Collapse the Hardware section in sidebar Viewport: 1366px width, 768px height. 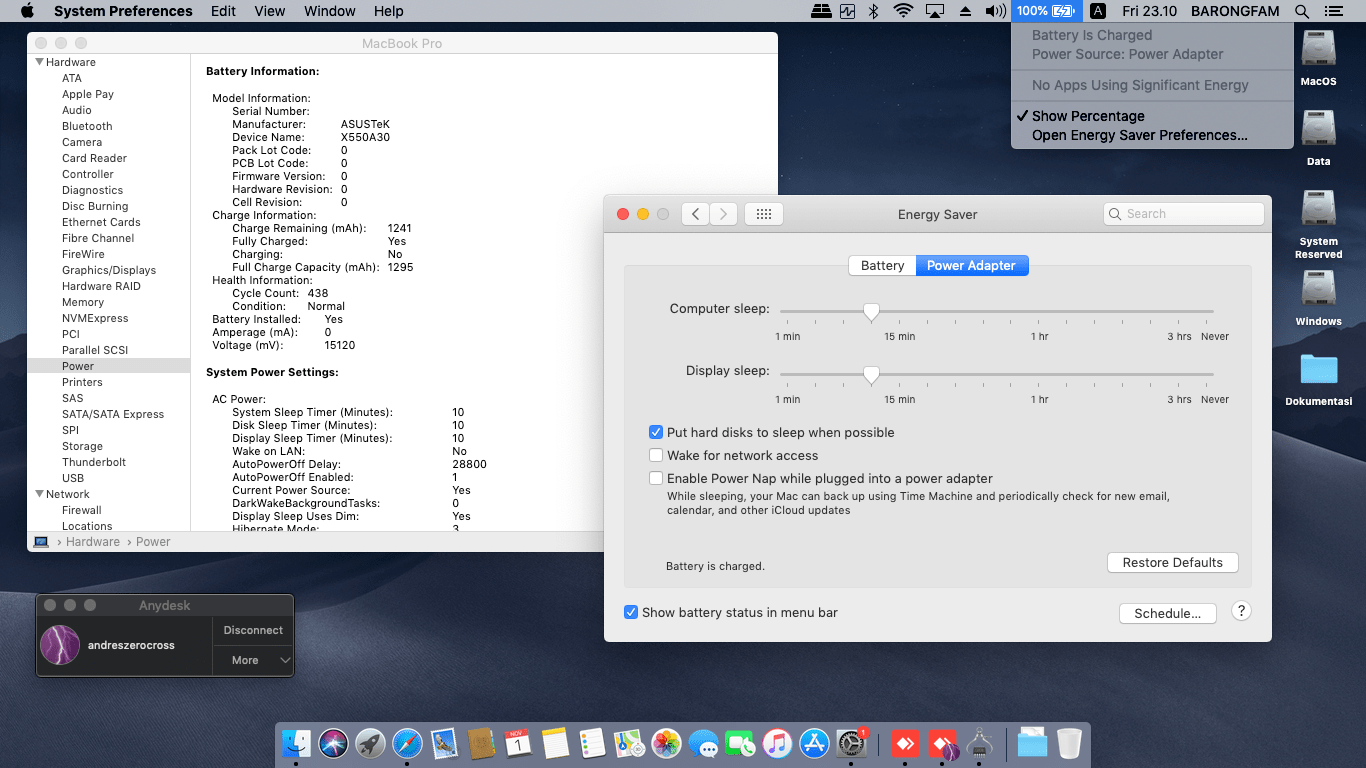coord(40,62)
